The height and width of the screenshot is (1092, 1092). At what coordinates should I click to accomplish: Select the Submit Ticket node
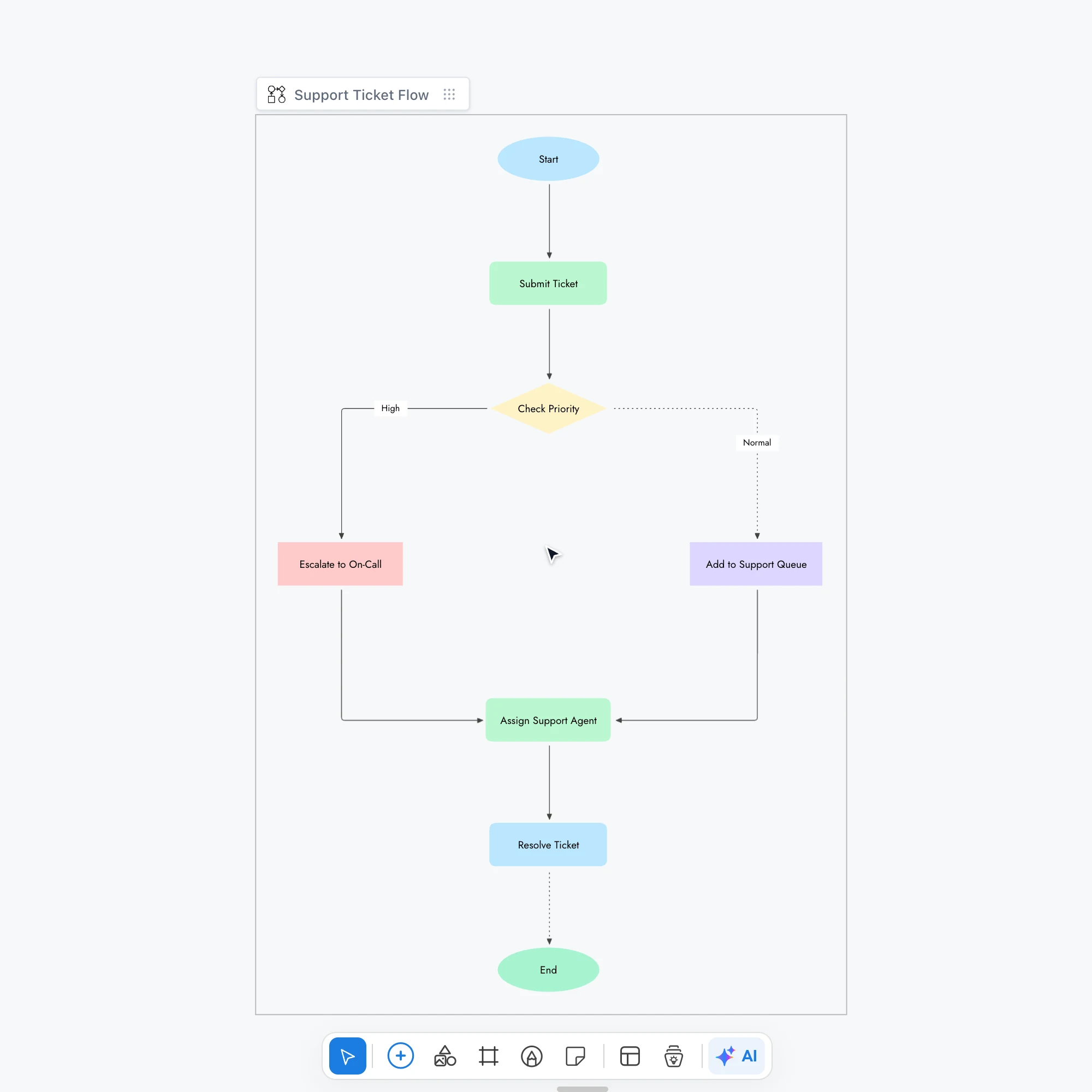(x=548, y=283)
